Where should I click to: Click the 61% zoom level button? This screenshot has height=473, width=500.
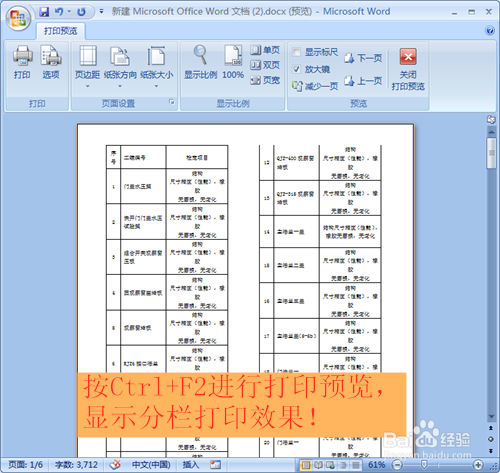tap(376, 465)
